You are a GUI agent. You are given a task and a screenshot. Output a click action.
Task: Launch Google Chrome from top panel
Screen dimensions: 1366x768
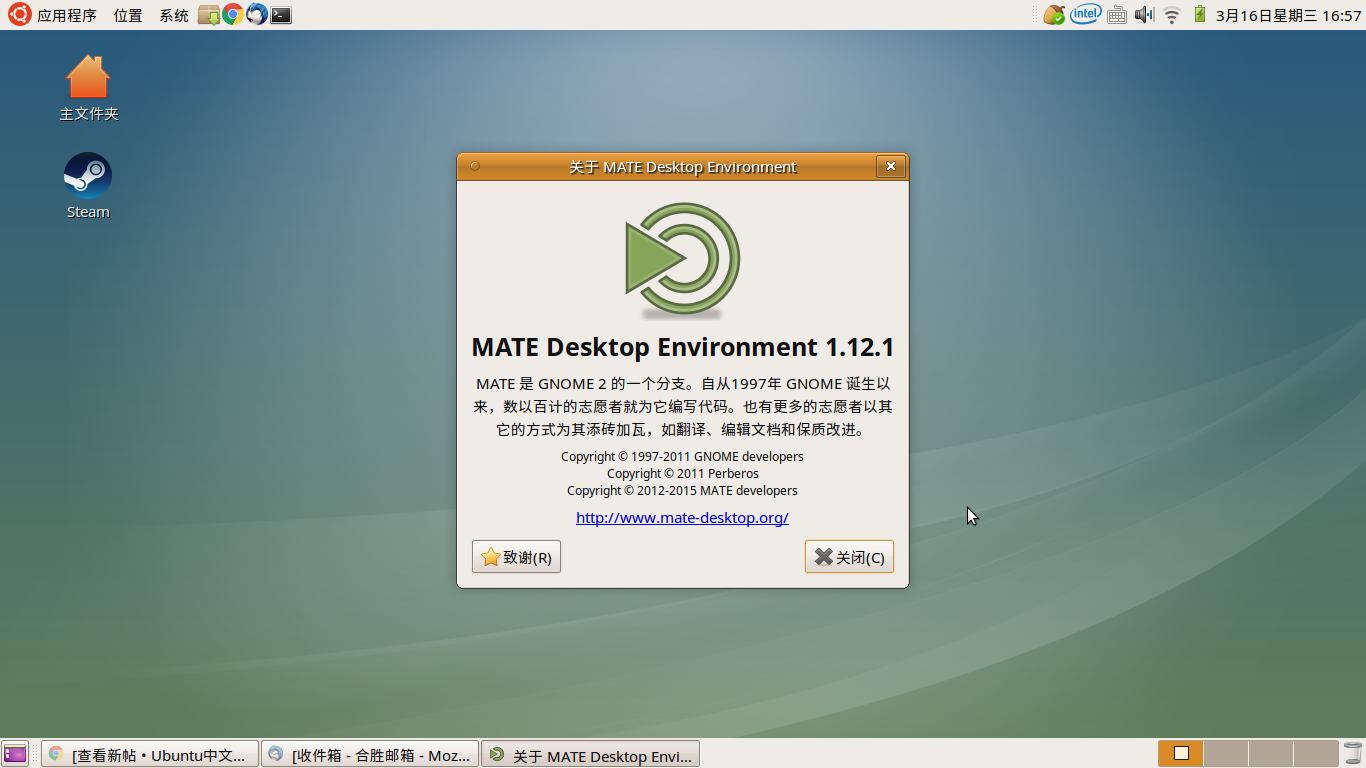(x=232, y=15)
